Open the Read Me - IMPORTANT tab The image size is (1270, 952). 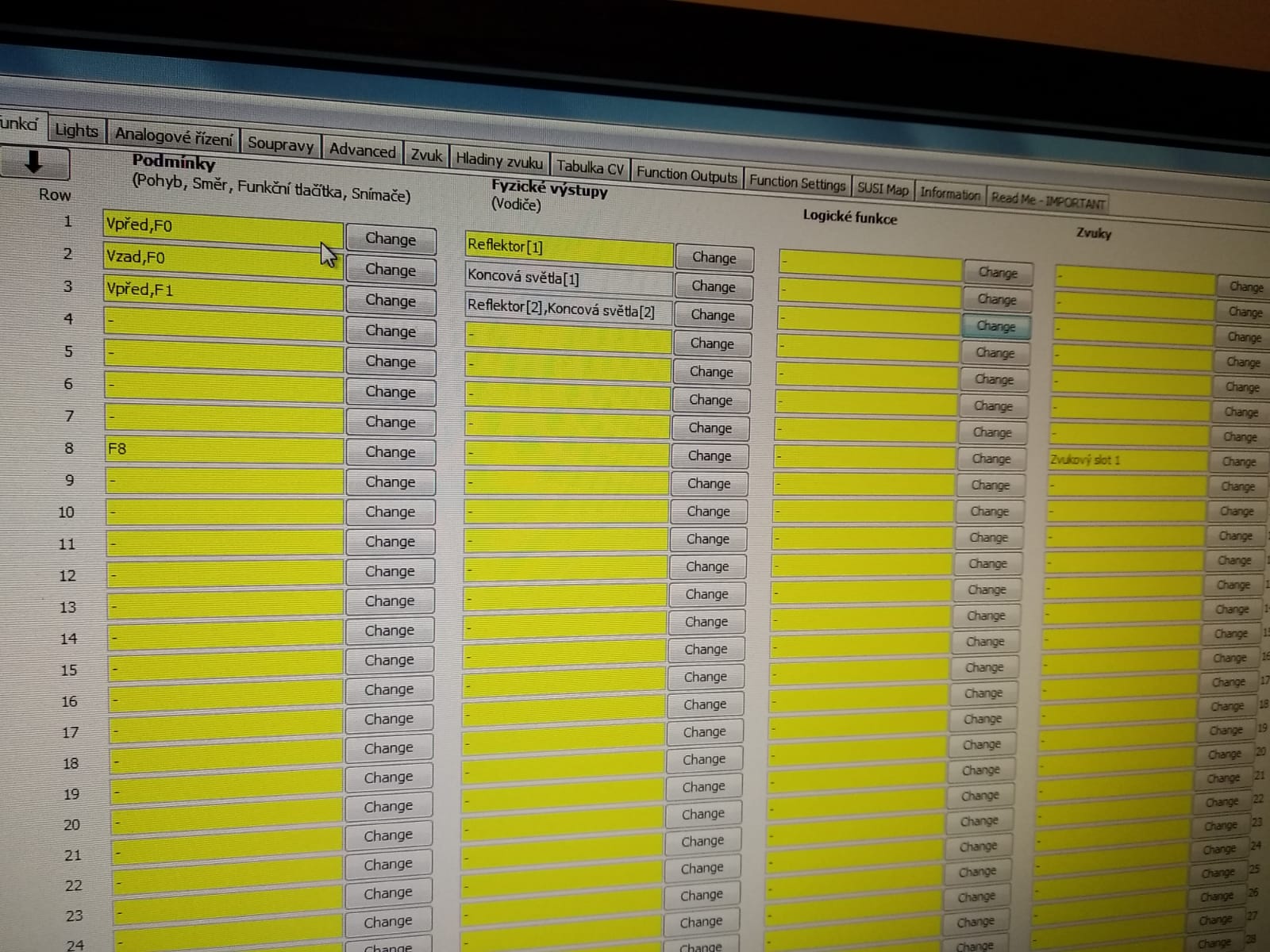pos(1047,201)
